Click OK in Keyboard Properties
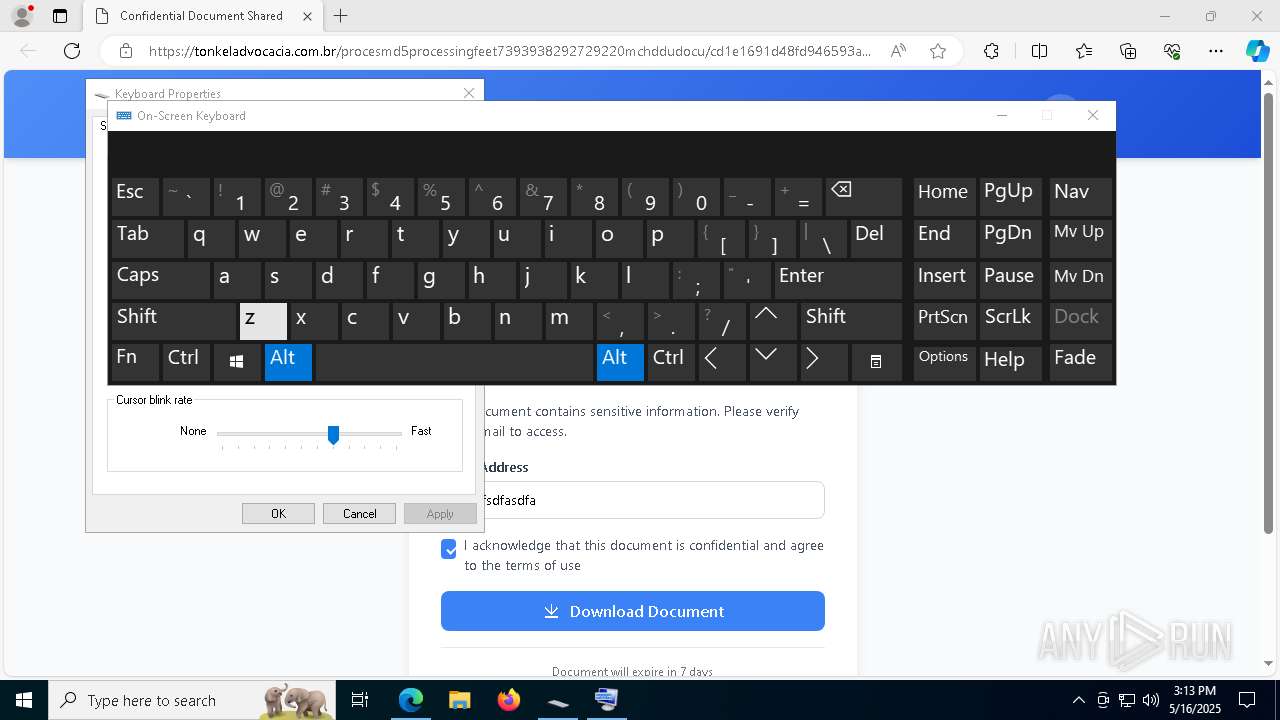Screen dimensions: 1280x720 (x=278, y=513)
